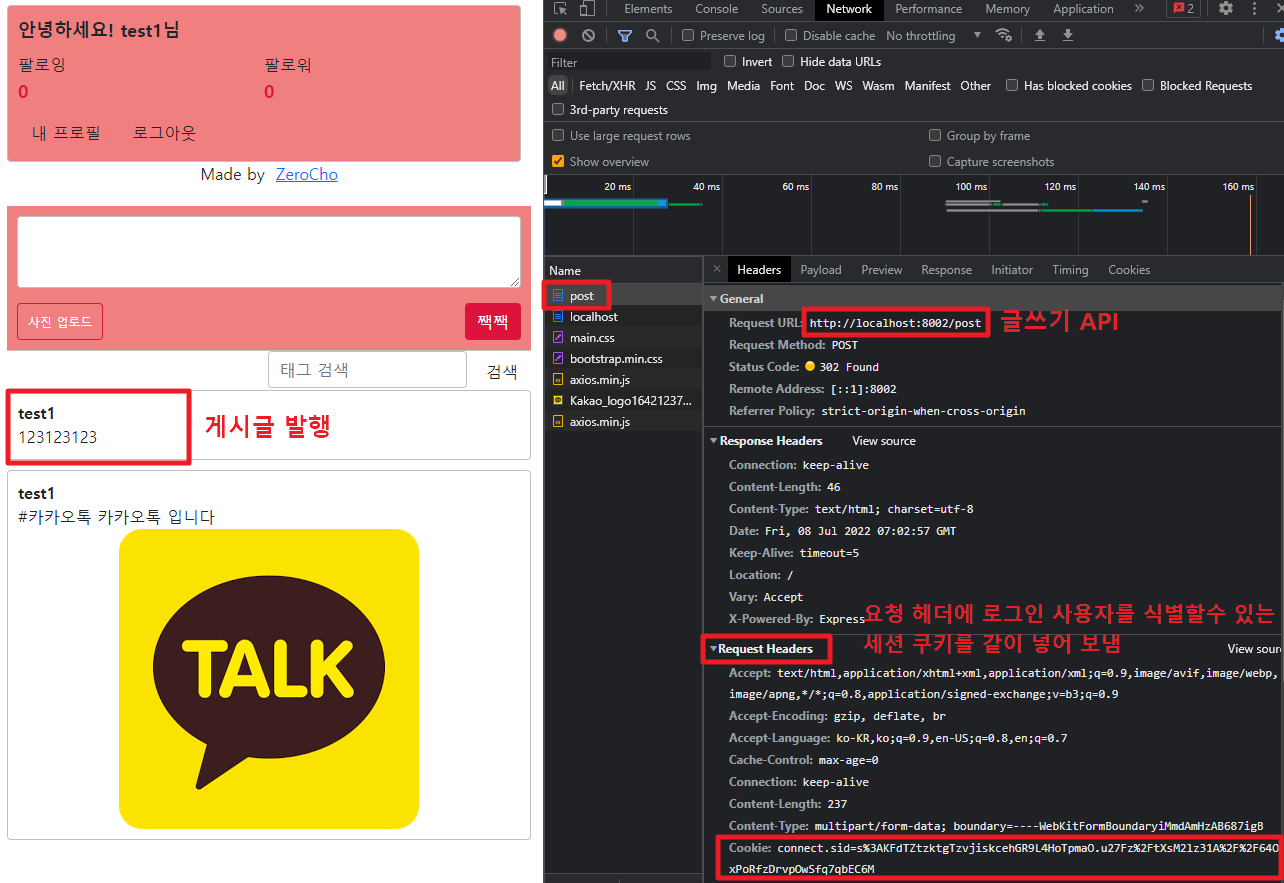Click the red record network log icon
Image resolution: width=1284 pixels, height=883 pixels.
coord(560,35)
